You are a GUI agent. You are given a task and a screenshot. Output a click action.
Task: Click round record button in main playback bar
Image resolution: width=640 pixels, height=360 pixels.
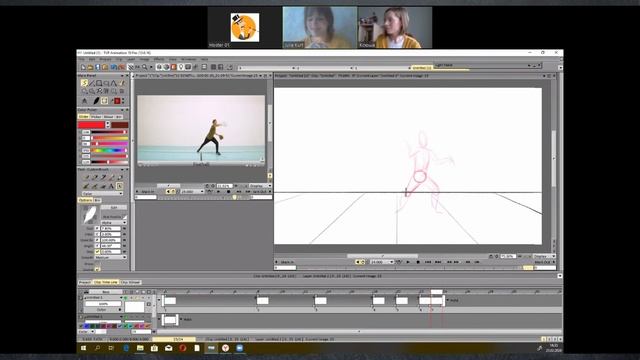pyautogui.click(x=418, y=262)
